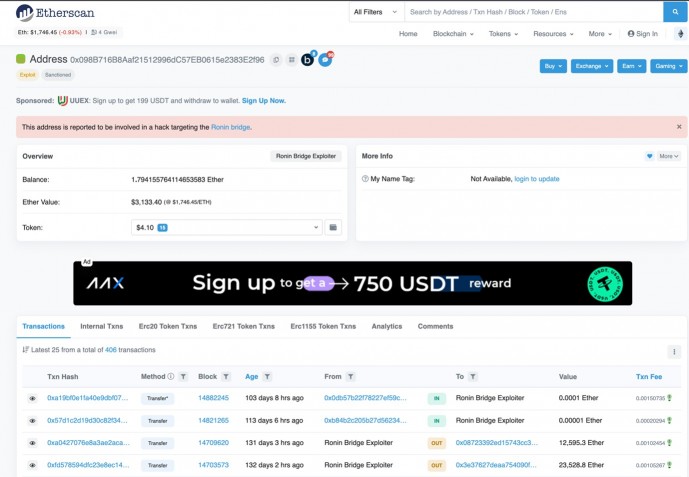
Task: Expand the Blockchain menu
Action: (x=453, y=34)
